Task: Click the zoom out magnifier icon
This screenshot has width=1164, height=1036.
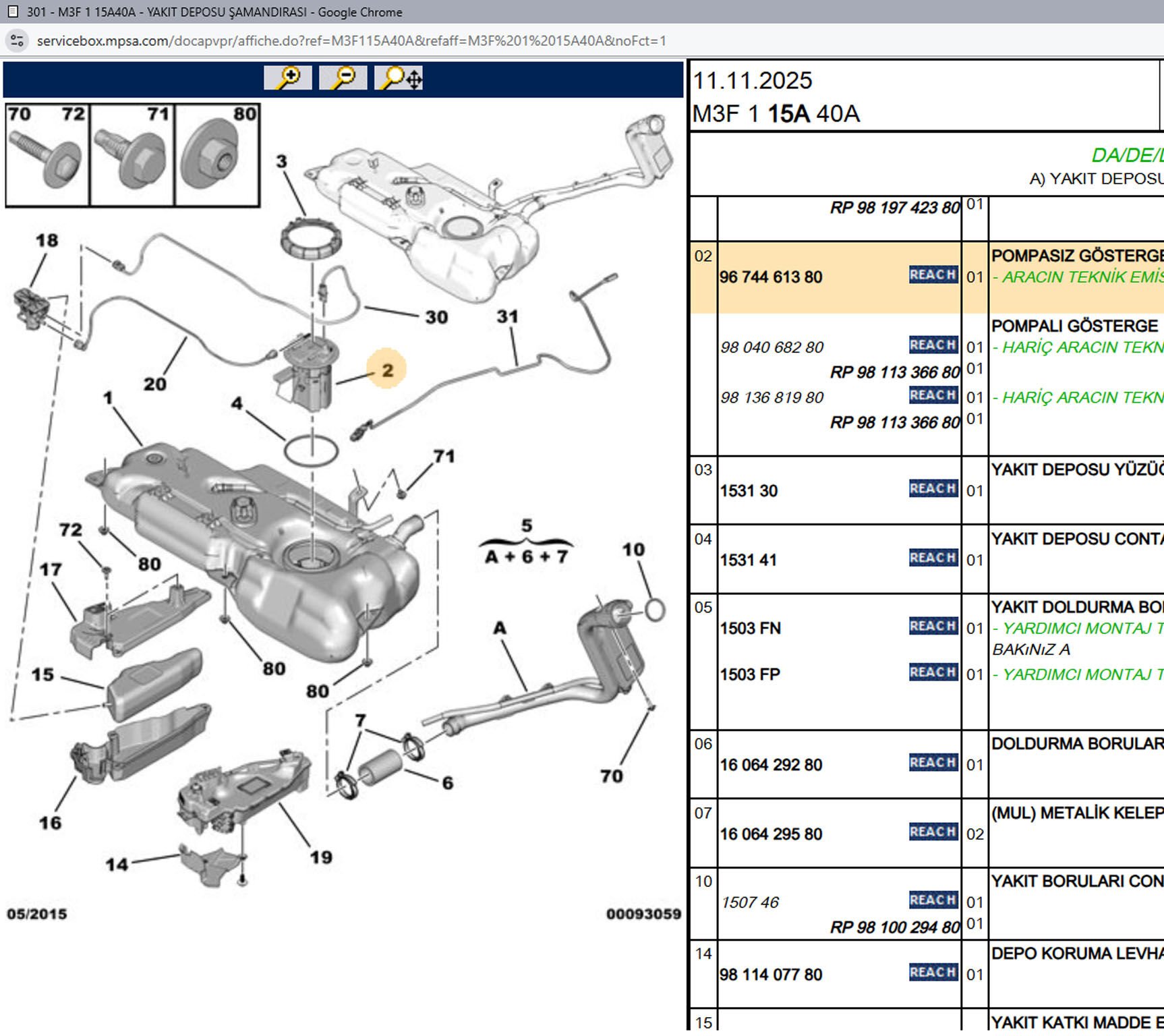Action: (343, 78)
